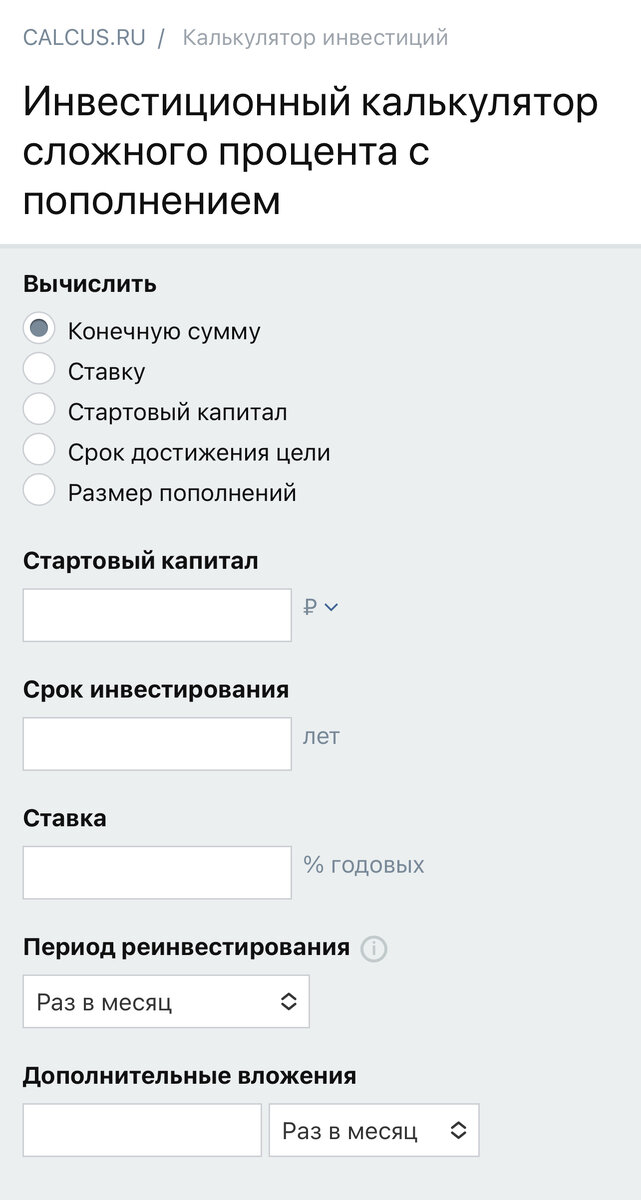The image size is (641, 1200).
Task: Focus the Ставка input field
Action: tap(156, 871)
